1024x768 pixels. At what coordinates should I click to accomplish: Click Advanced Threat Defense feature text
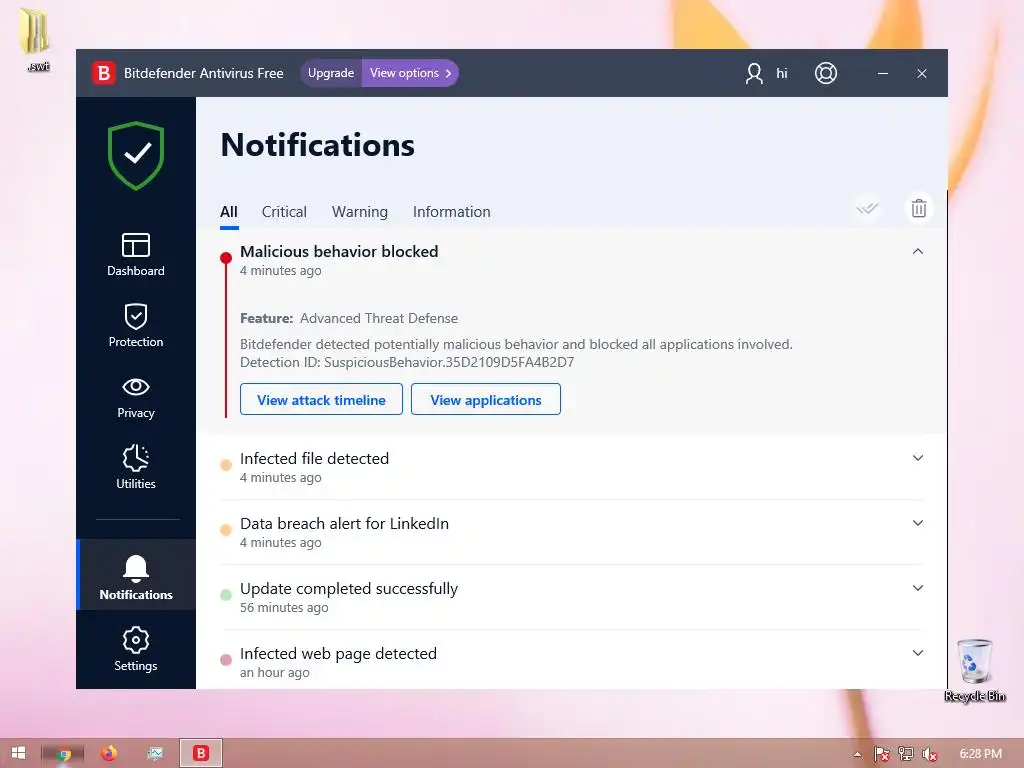tap(379, 319)
